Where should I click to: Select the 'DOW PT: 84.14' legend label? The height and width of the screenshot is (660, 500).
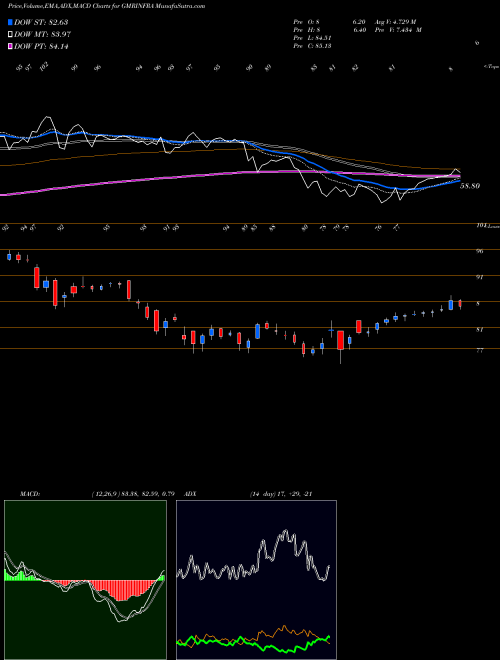pyautogui.click(x=41, y=46)
